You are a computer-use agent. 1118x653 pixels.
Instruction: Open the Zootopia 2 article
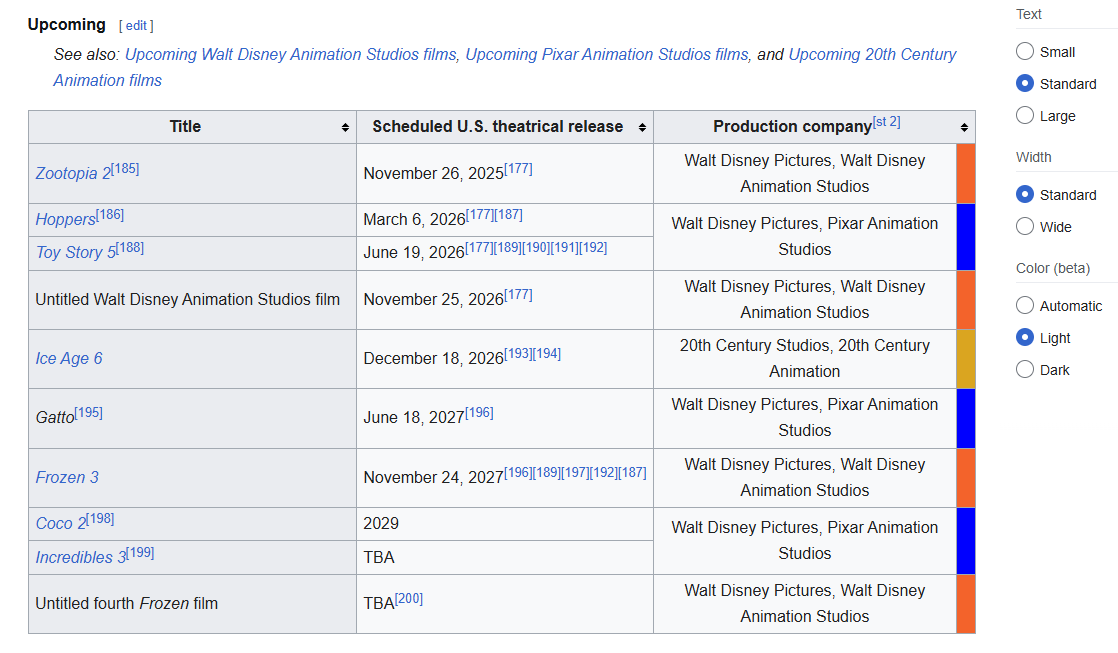coord(73,174)
